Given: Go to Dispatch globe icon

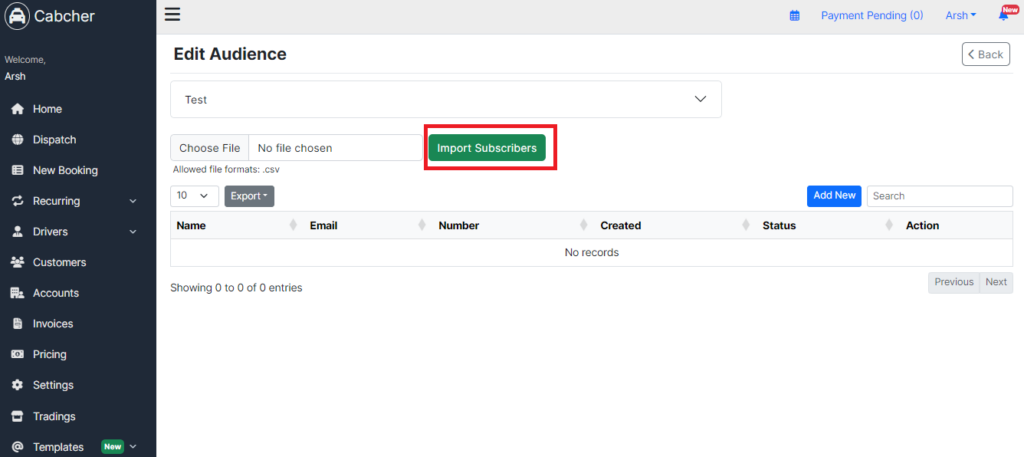Looking at the screenshot, I should (18, 140).
